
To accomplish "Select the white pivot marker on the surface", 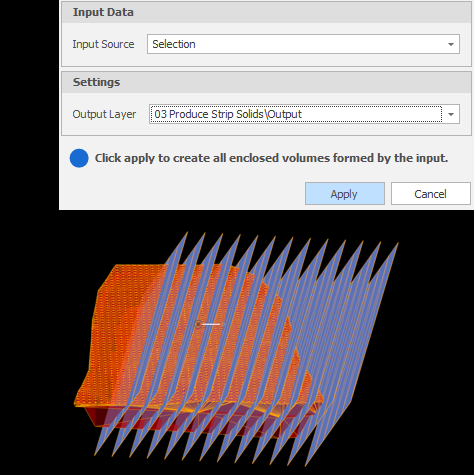I will pos(210,324).
